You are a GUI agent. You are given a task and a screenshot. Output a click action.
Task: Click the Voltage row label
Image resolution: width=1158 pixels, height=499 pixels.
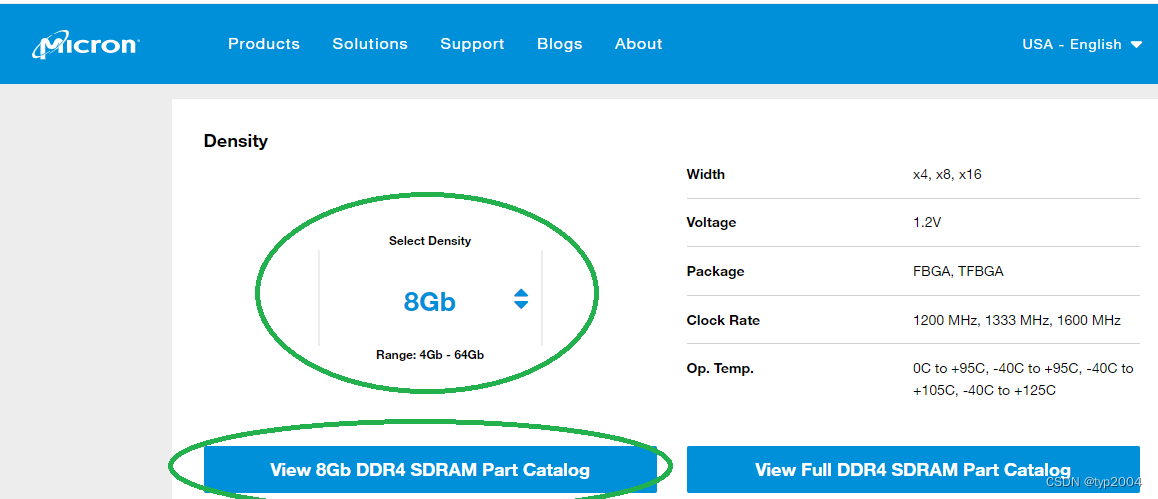(711, 222)
